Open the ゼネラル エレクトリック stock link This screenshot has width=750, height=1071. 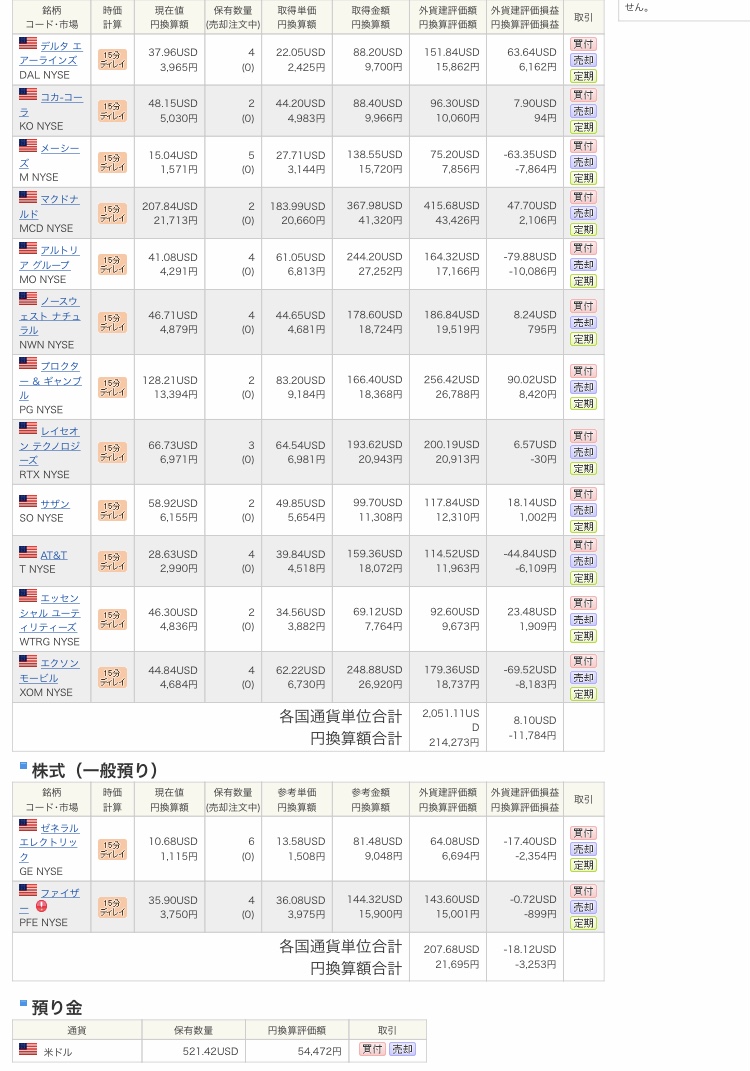click(49, 842)
